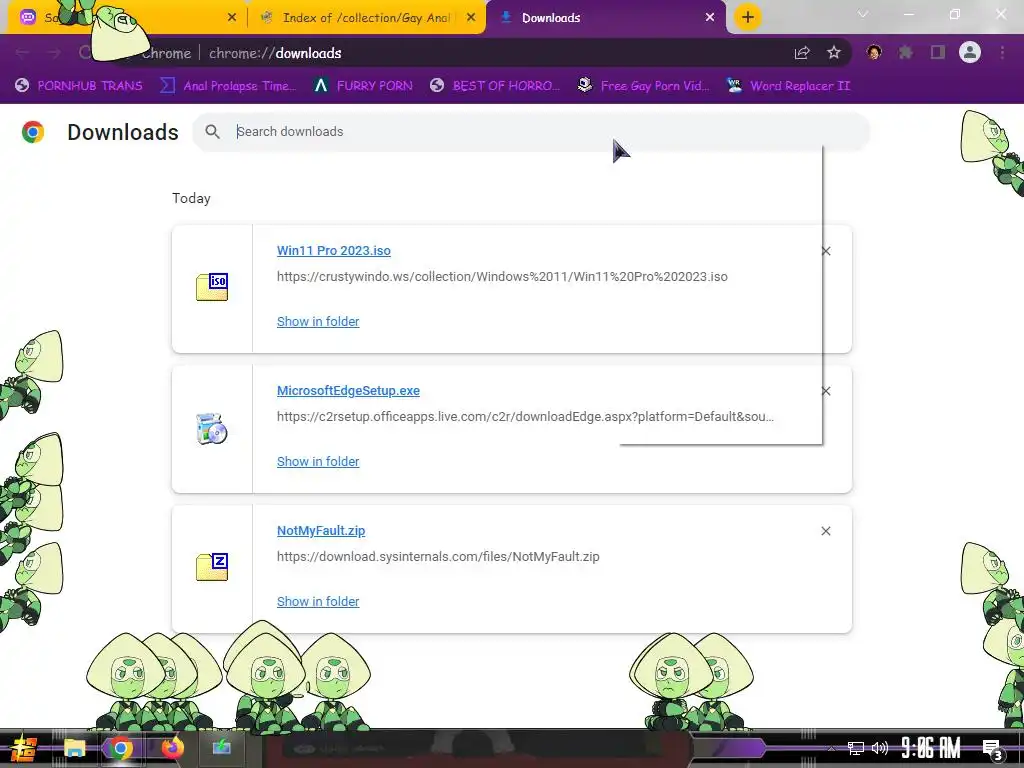The width and height of the screenshot is (1024, 768).
Task: Click the taskbar clock showing 9:06 AM
Action: point(931,748)
